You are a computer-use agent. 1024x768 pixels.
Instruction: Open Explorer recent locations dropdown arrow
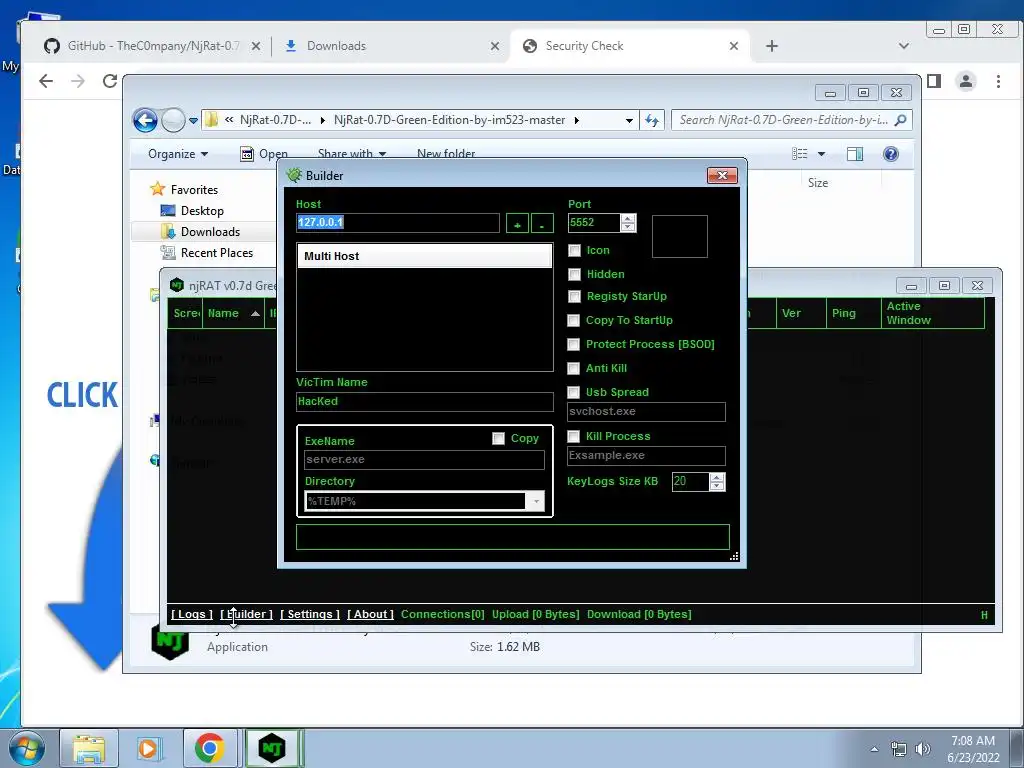point(193,121)
